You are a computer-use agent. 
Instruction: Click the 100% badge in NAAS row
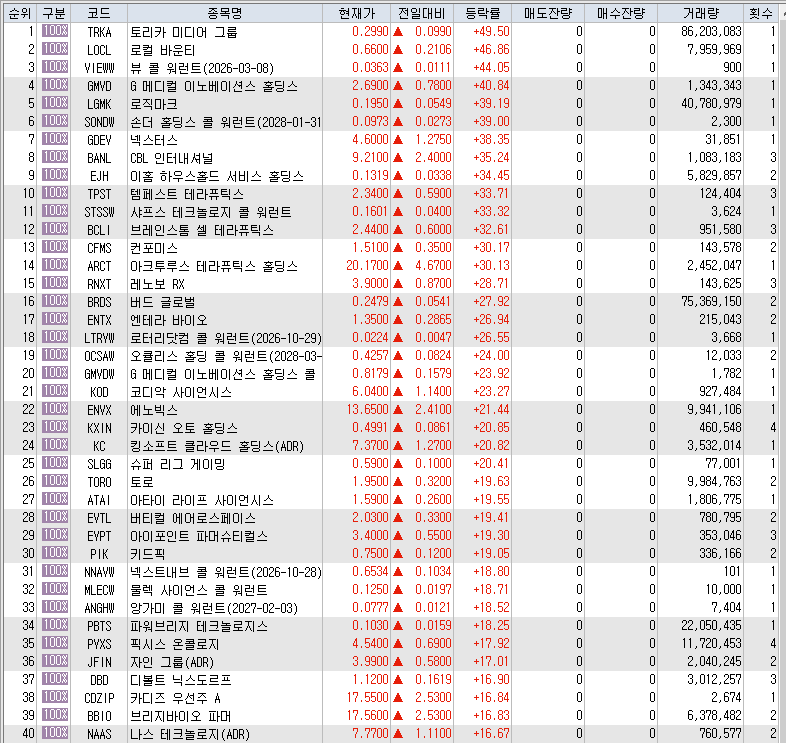(55, 733)
